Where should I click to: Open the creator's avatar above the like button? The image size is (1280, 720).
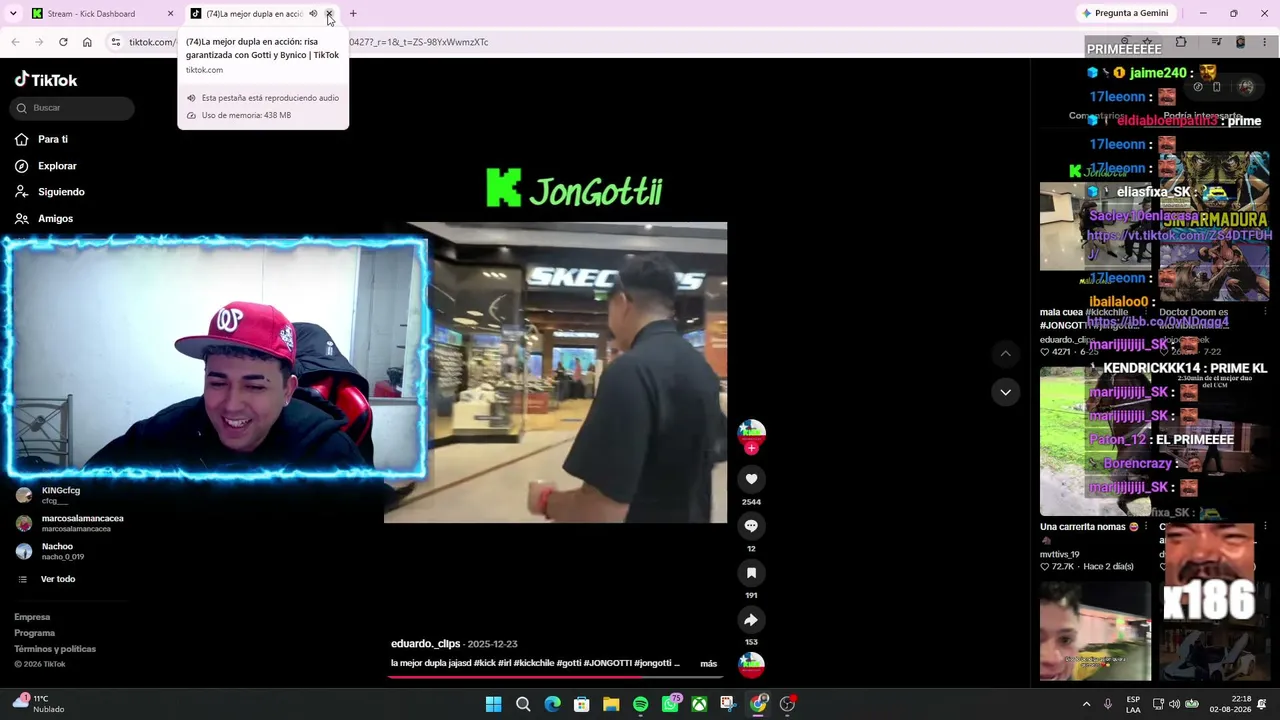coord(751,432)
